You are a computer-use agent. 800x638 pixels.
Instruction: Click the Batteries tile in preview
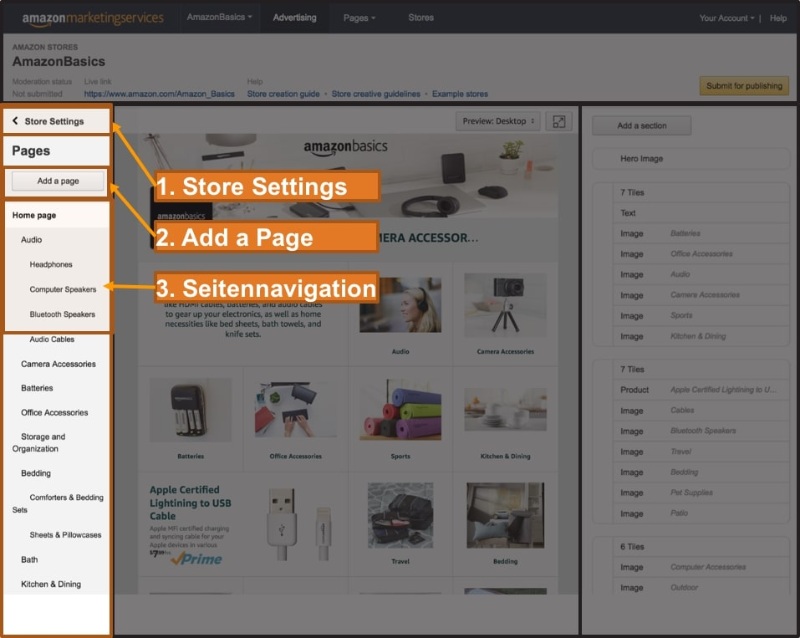(x=191, y=419)
